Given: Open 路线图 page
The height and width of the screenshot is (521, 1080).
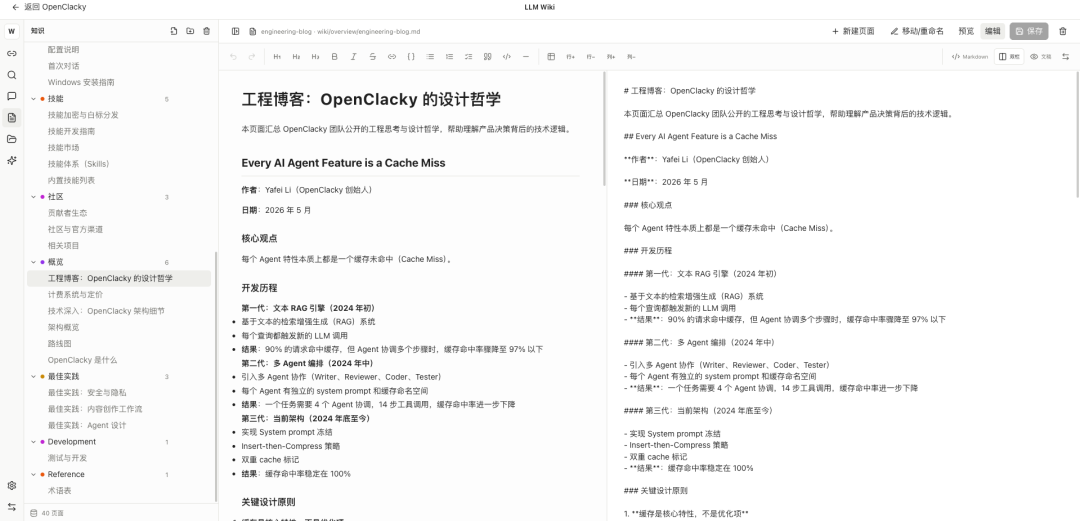Looking at the screenshot, I should pos(59,343).
